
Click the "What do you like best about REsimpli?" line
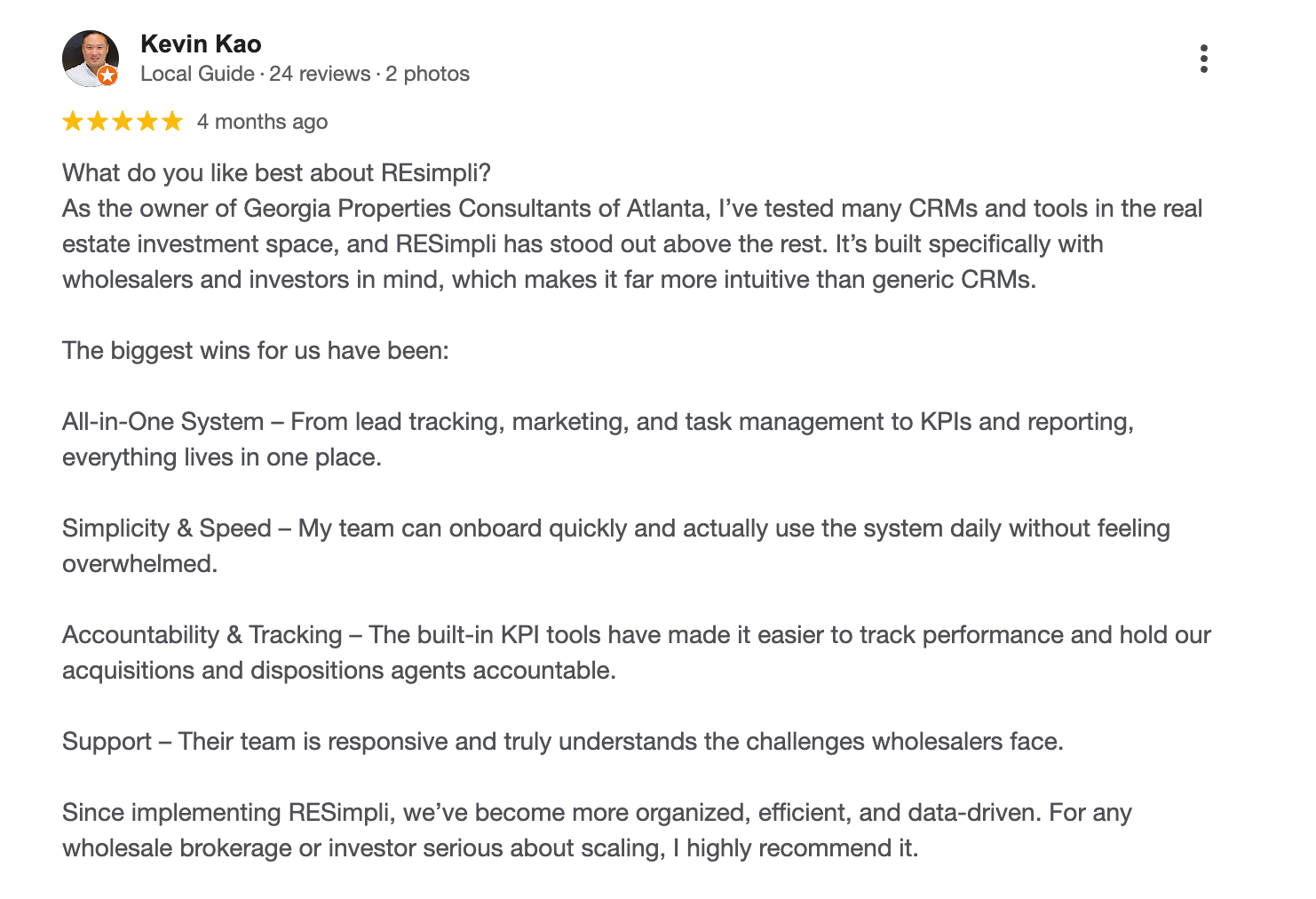276,173
